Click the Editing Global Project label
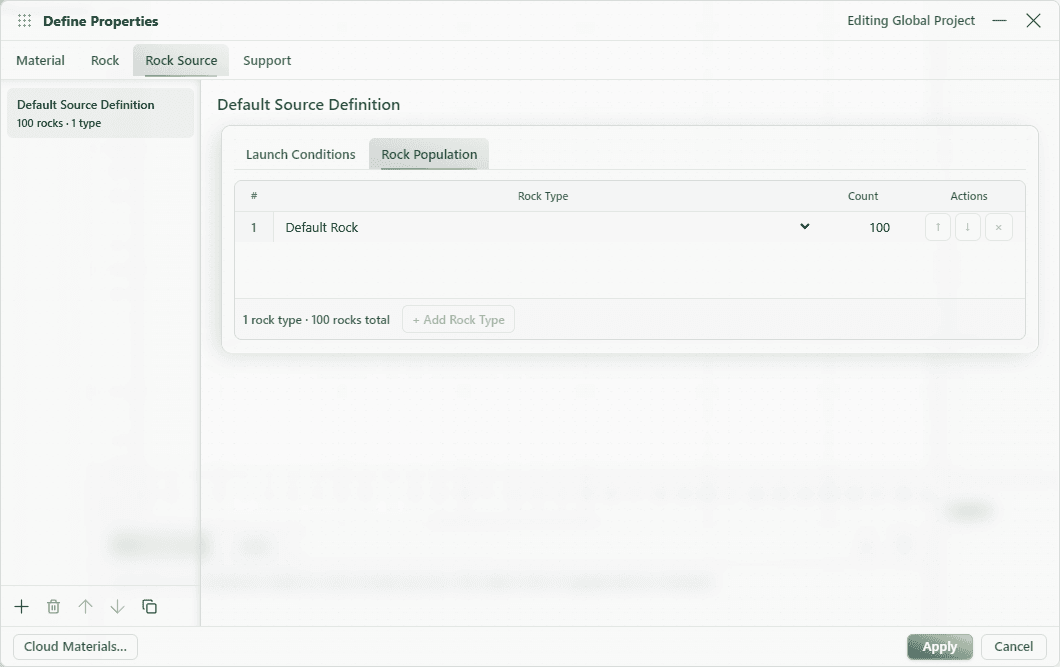Screen dimensions: 1060x667 [x=911, y=21]
